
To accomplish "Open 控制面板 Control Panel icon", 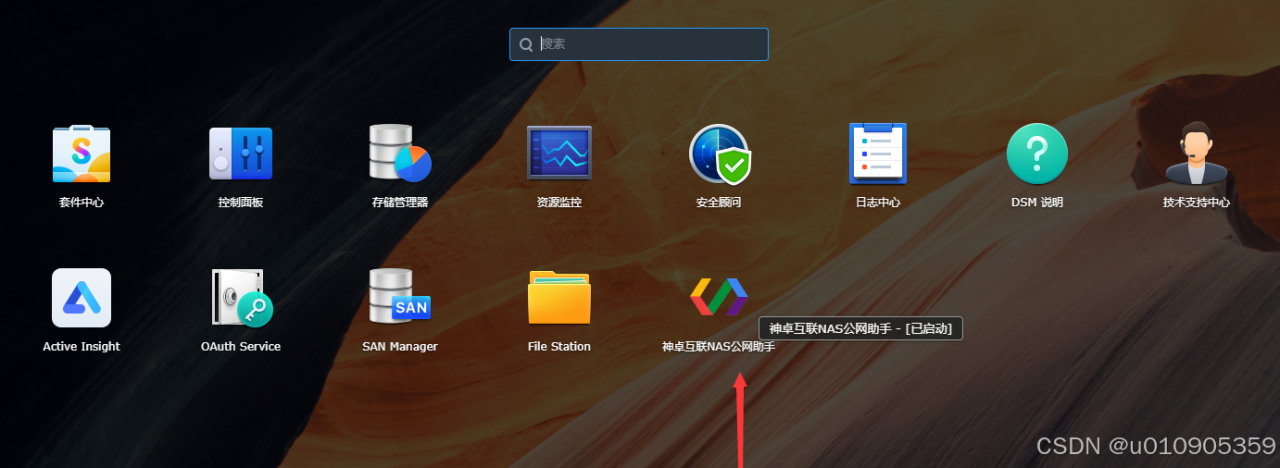I will pyautogui.click(x=240, y=154).
